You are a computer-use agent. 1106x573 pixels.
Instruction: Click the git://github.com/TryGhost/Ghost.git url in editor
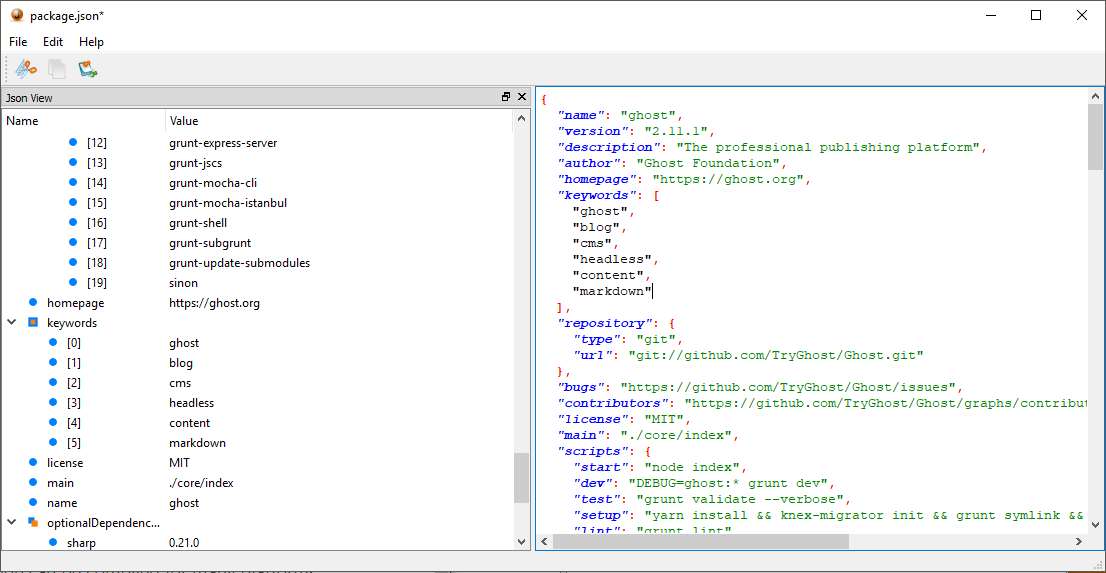click(x=776, y=355)
